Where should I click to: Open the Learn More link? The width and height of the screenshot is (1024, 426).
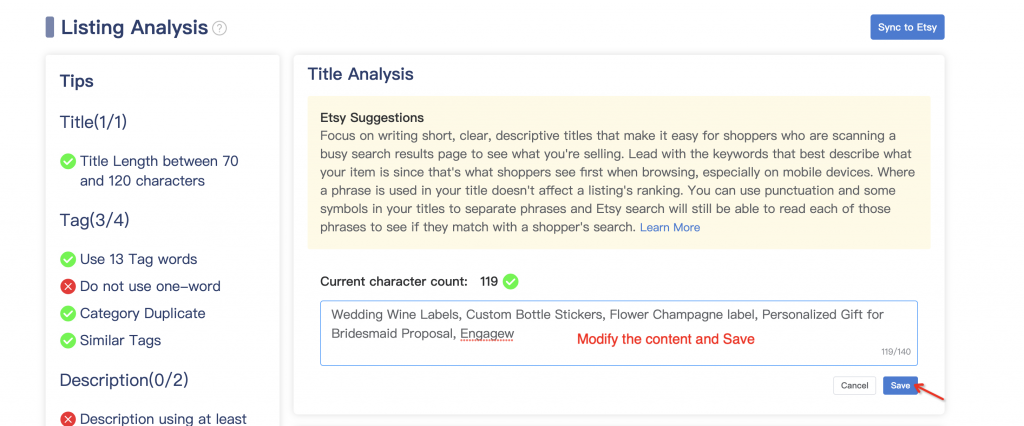pyautogui.click(x=670, y=228)
